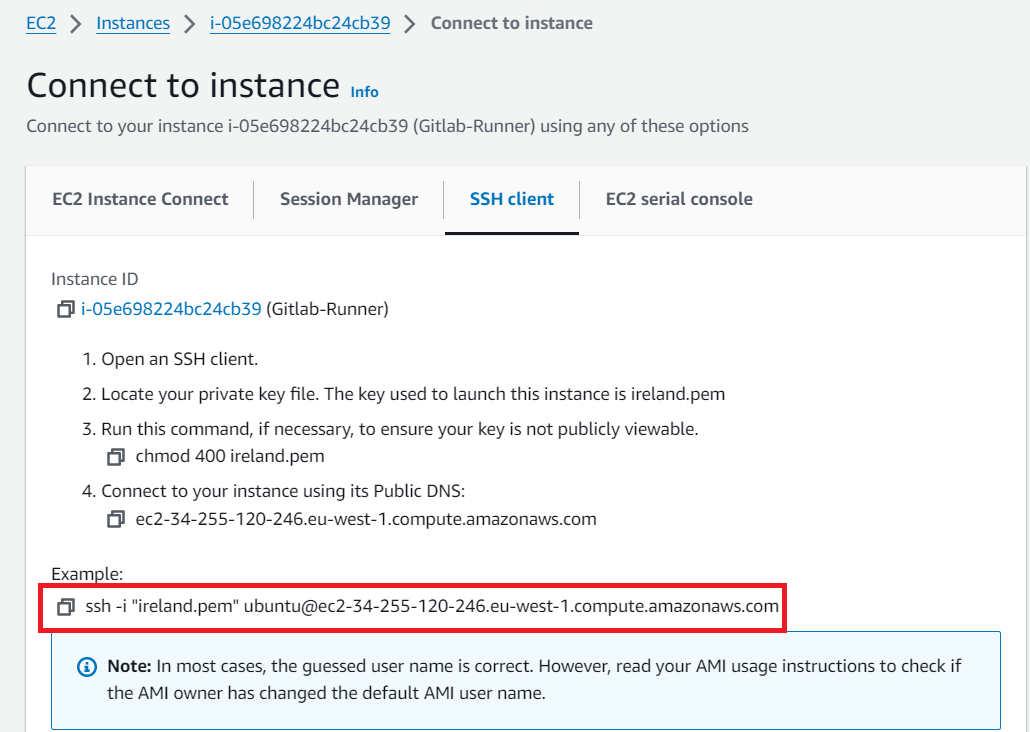
Task: Select the EC2 serial console tab
Action: [679, 199]
